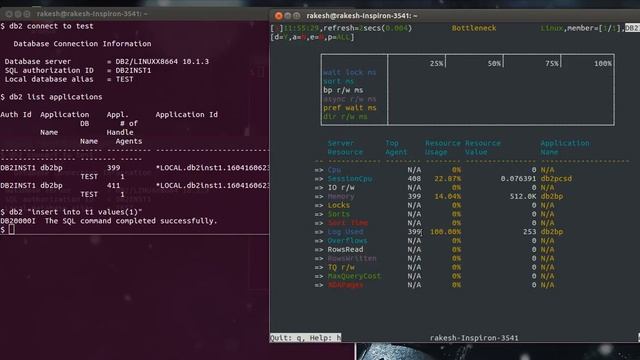The height and width of the screenshot is (360, 640).
Task: Select the 'bp r/w ms' row label
Action: pyautogui.click(x=343, y=90)
